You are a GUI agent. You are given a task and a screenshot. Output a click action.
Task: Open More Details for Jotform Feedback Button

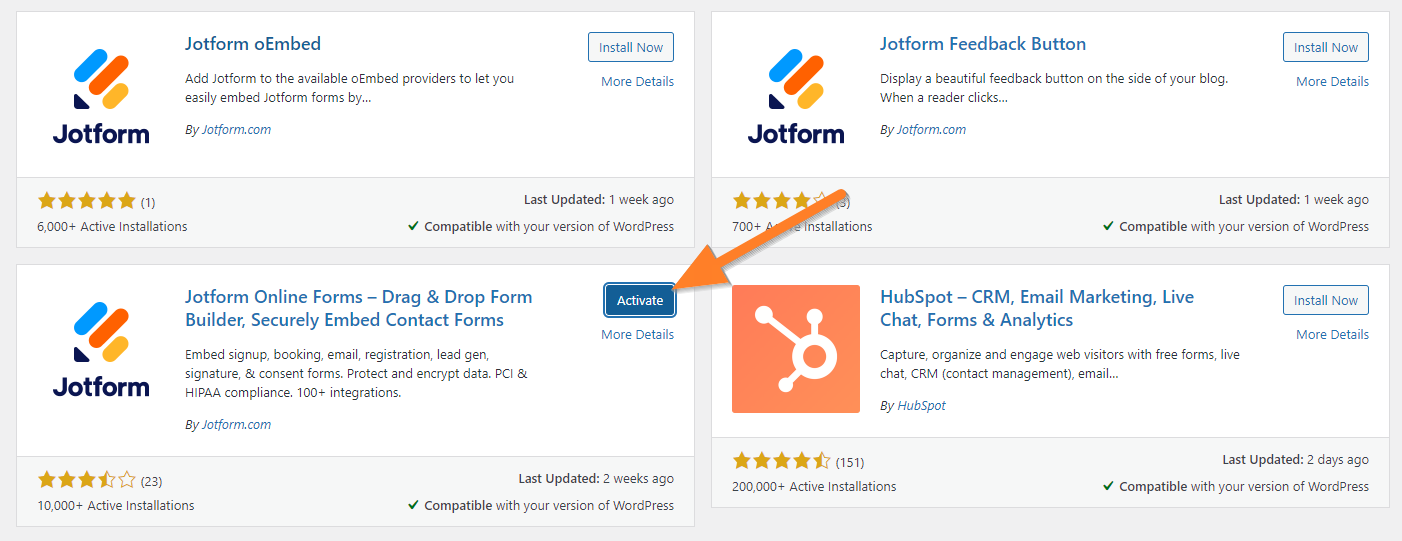tap(1332, 81)
